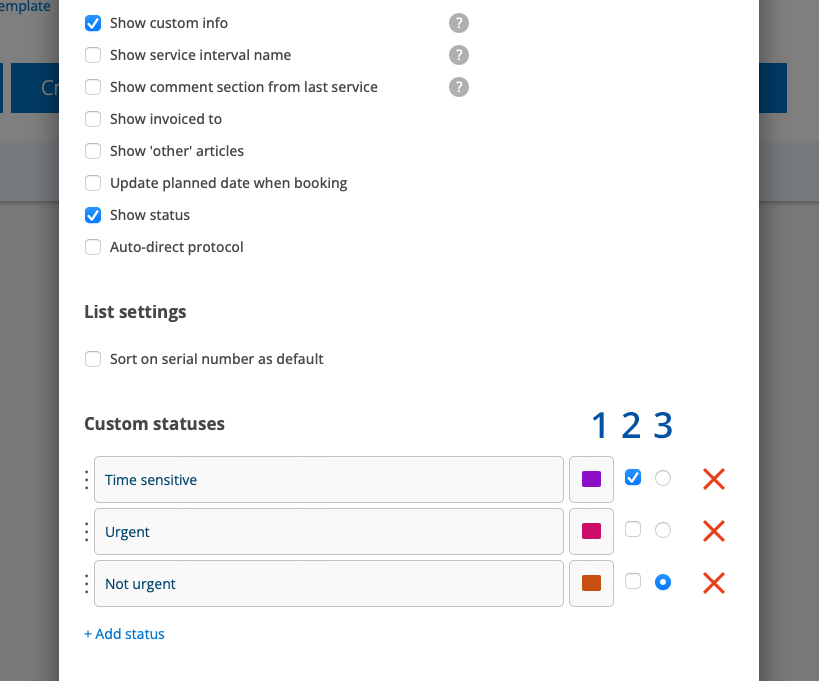The image size is (819, 681).
Task: Click the Urgent status name field
Action: (328, 532)
